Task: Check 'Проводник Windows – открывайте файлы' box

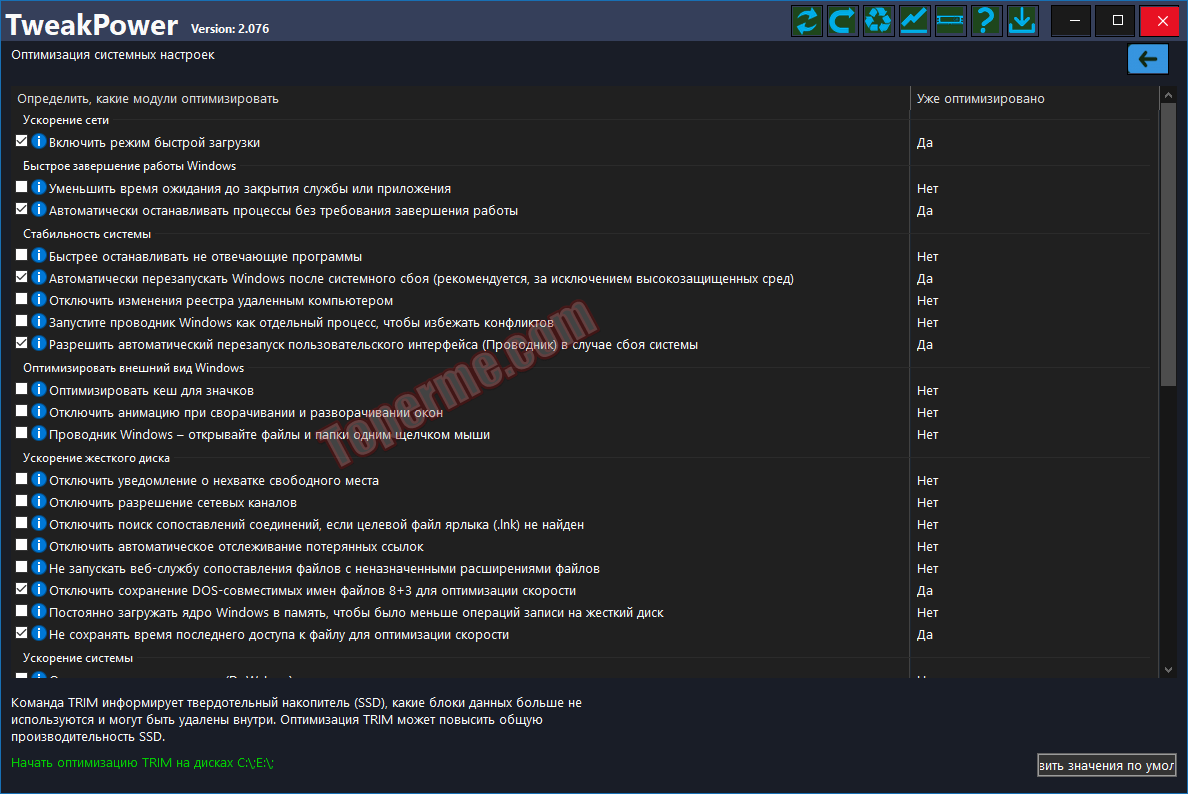Action: click(x=21, y=433)
